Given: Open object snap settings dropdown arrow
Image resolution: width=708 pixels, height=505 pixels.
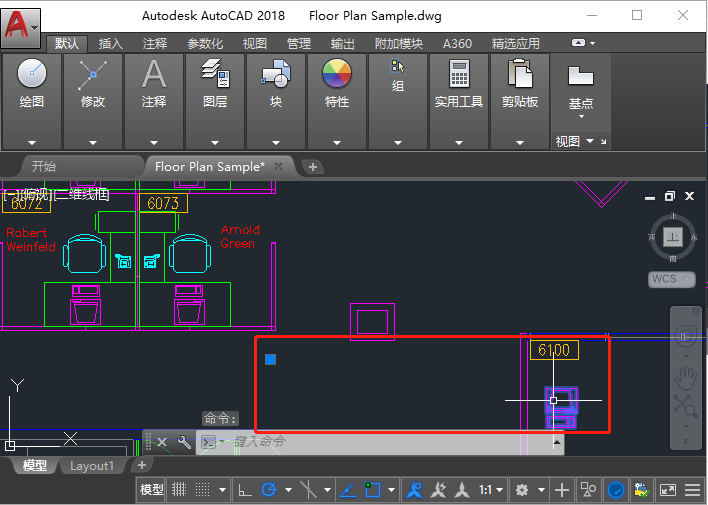Looking at the screenshot, I should pyautogui.click(x=391, y=490).
